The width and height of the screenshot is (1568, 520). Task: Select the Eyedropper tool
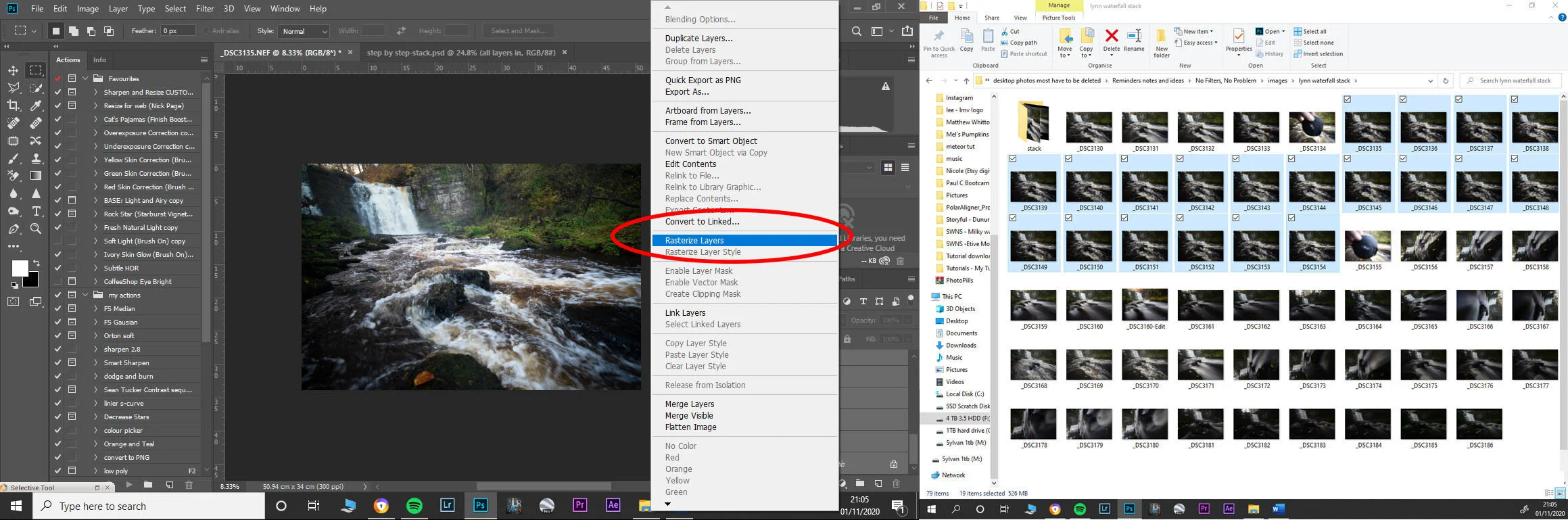coord(36,105)
